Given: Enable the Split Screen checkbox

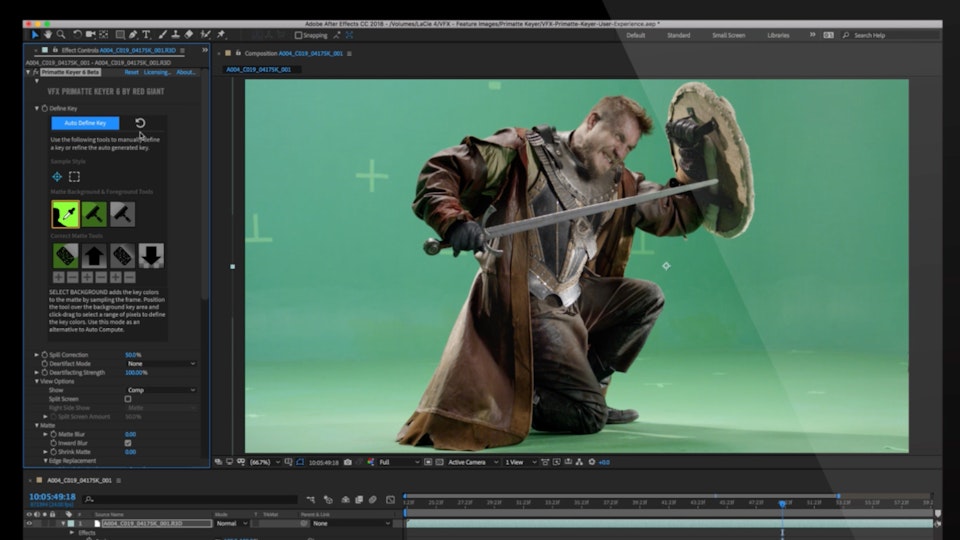Looking at the screenshot, I should [x=128, y=399].
